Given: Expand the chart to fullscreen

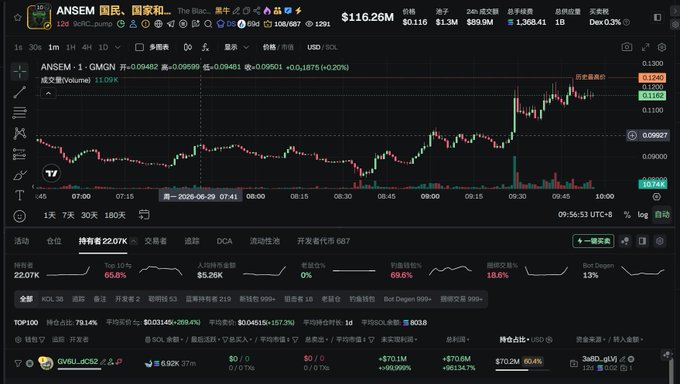Looking at the screenshot, I should point(645,47).
